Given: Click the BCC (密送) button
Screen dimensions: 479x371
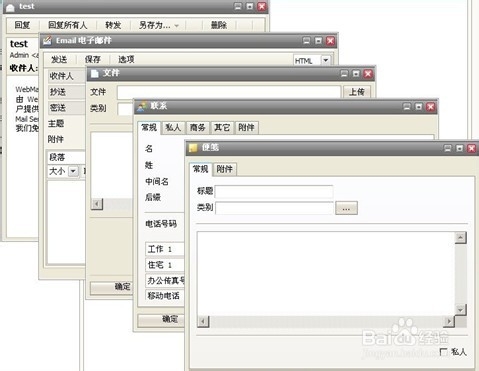Looking at the screenshot, I should (66, 108).
